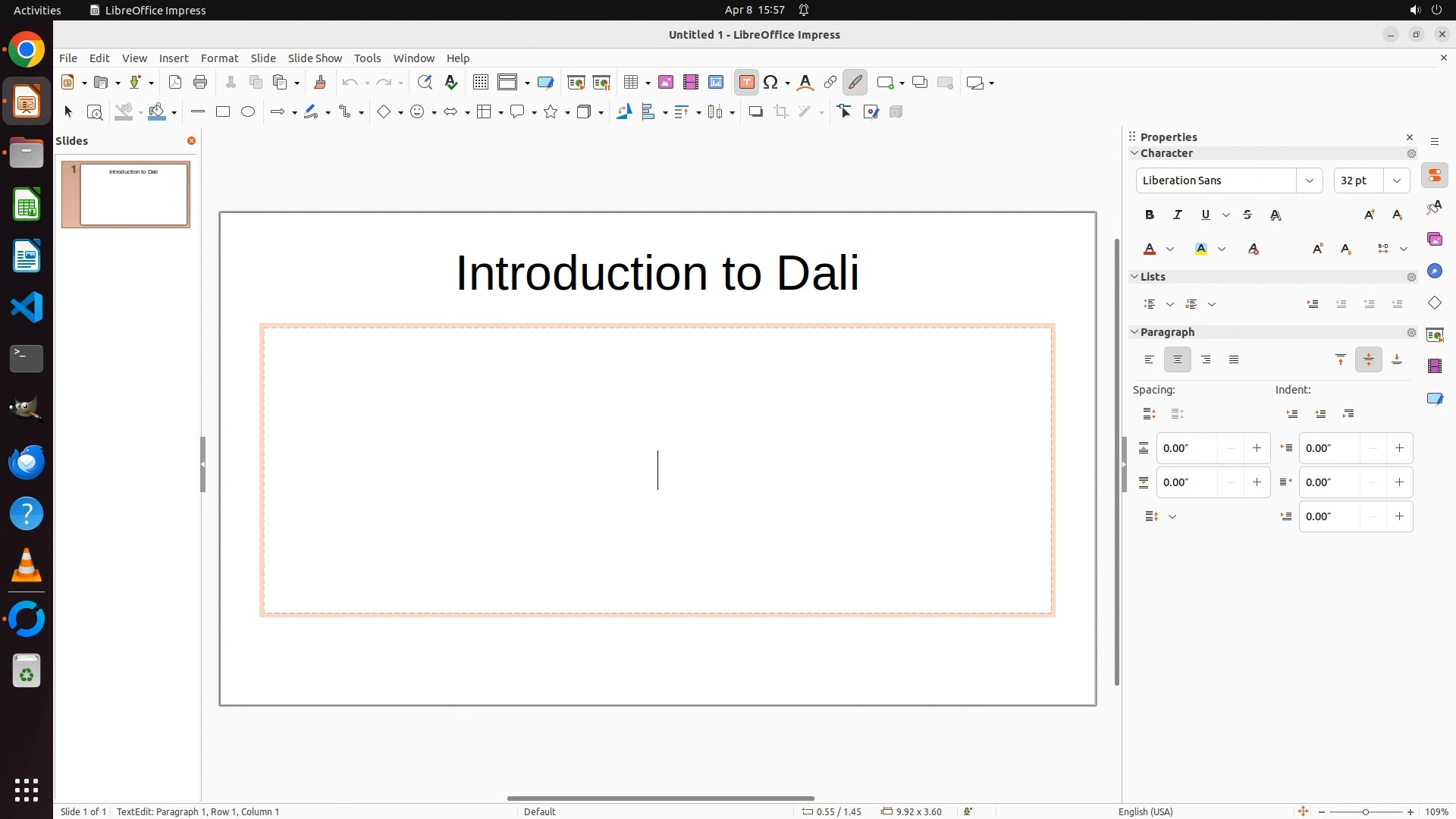1456x819 pixels.
Task: Select slide 1 thumbnail in Slides panel
Action: coord(133,194)
